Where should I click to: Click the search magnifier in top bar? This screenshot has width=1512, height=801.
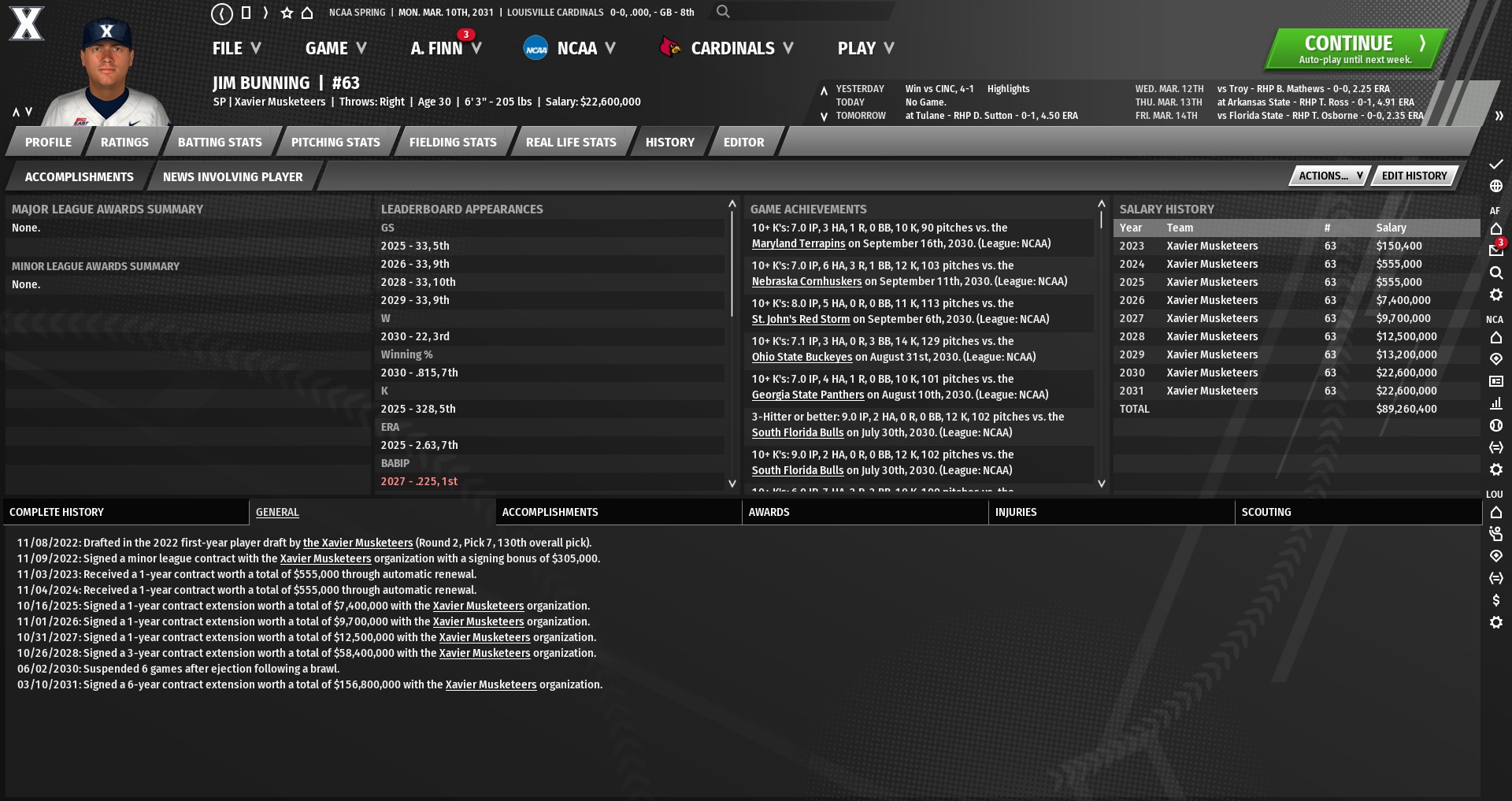723,12
